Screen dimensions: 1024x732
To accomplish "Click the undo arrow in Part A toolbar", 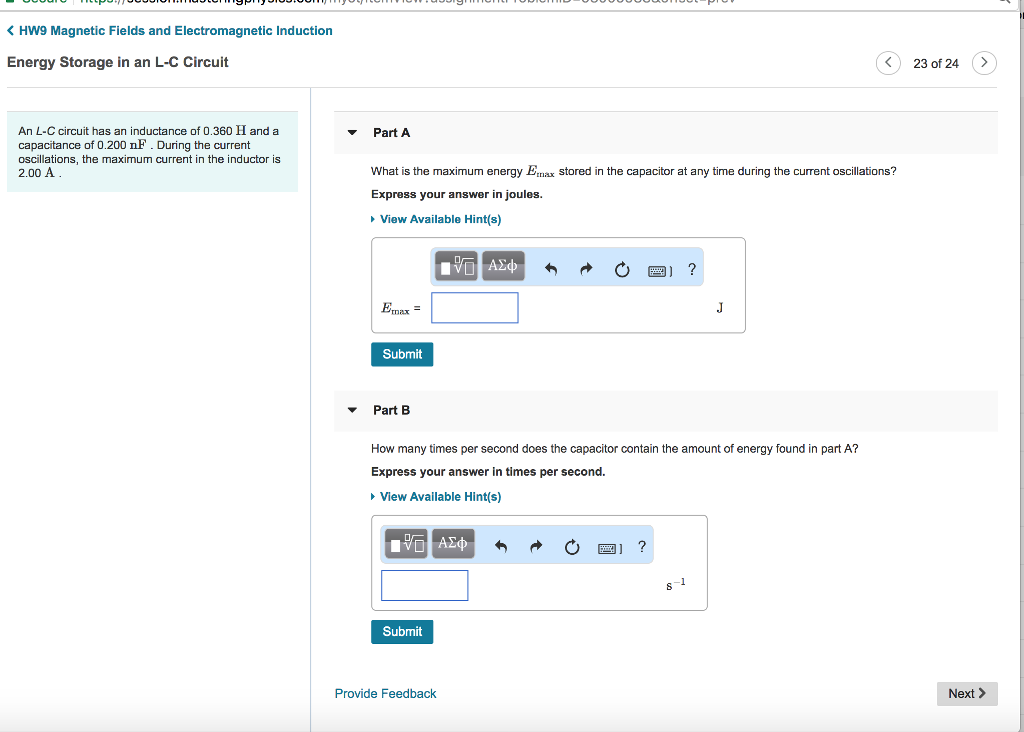I will 550,269.
